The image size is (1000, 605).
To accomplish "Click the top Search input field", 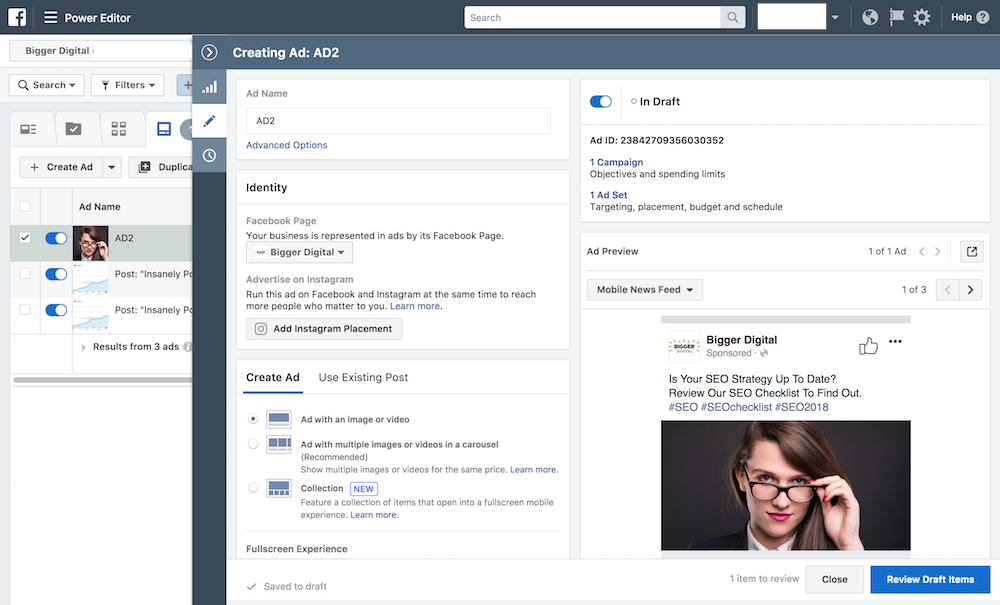I will pos(593,17).
